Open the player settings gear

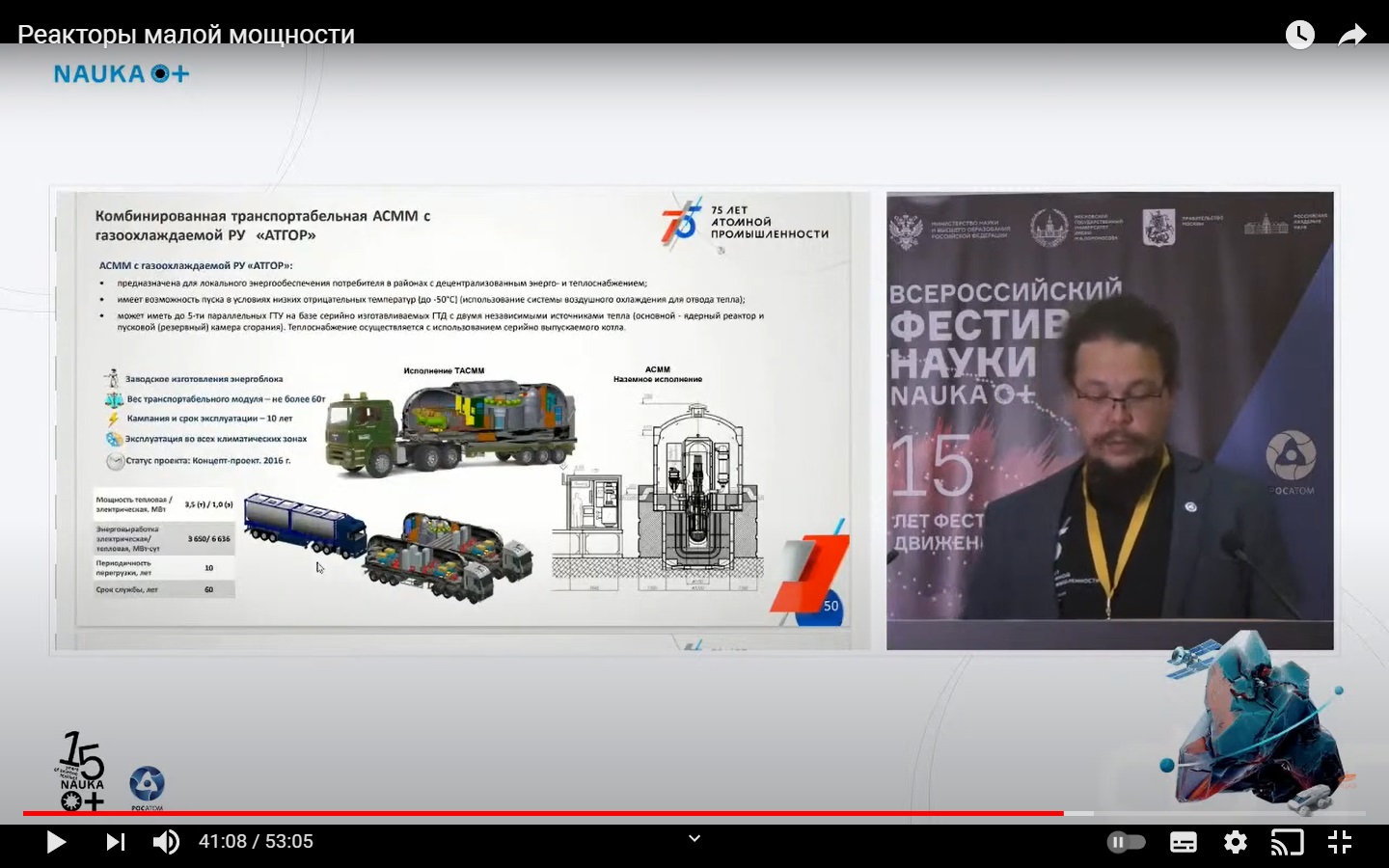(x=1235, y=842)
